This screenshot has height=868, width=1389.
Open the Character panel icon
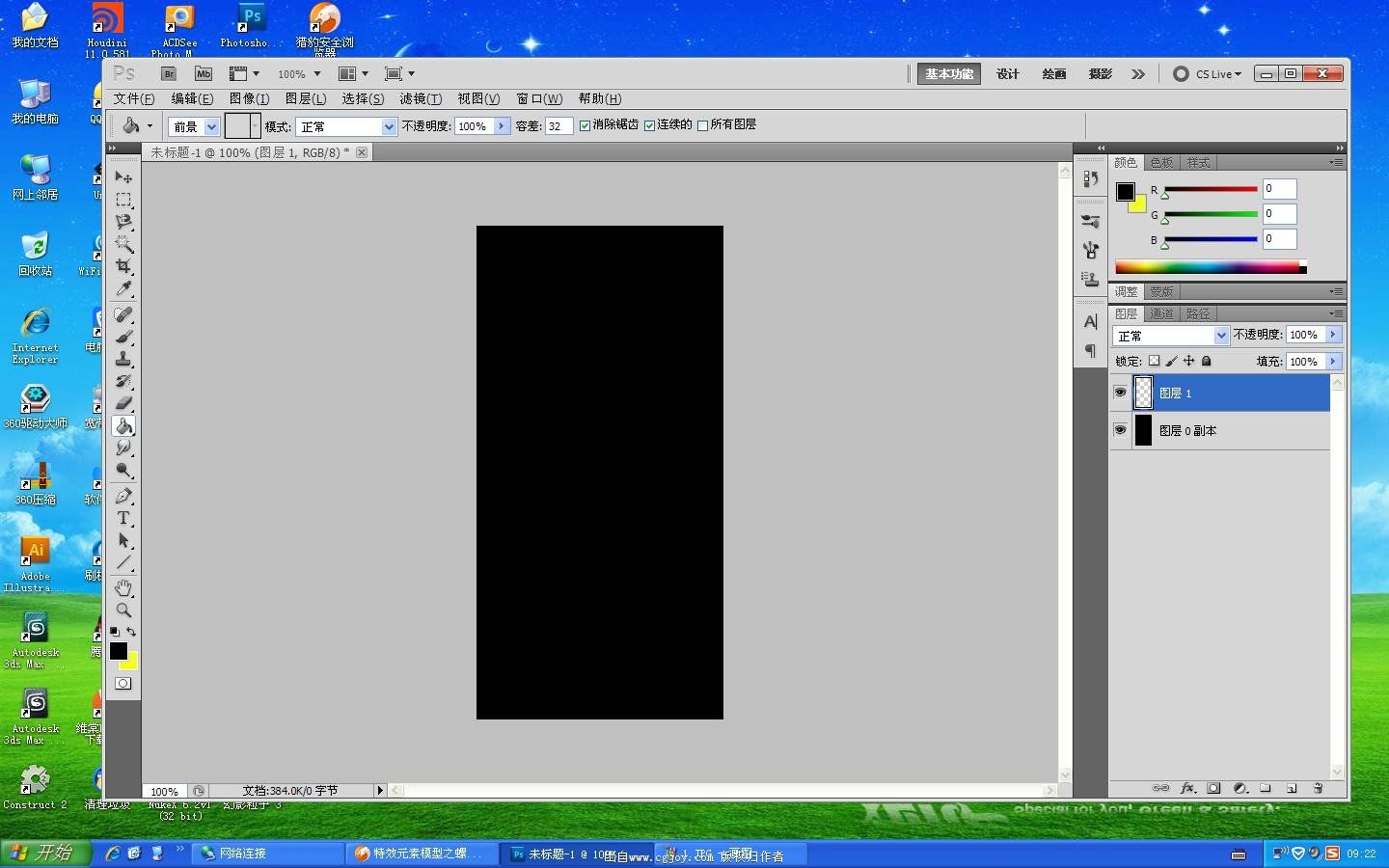(x=1090, y=321)
